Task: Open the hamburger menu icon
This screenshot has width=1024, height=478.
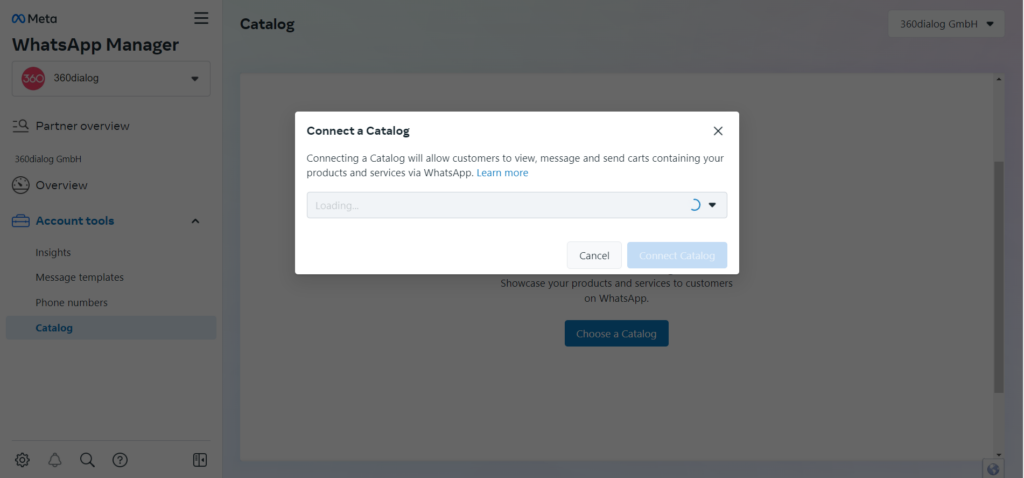Action: click(x=201, y=18)
